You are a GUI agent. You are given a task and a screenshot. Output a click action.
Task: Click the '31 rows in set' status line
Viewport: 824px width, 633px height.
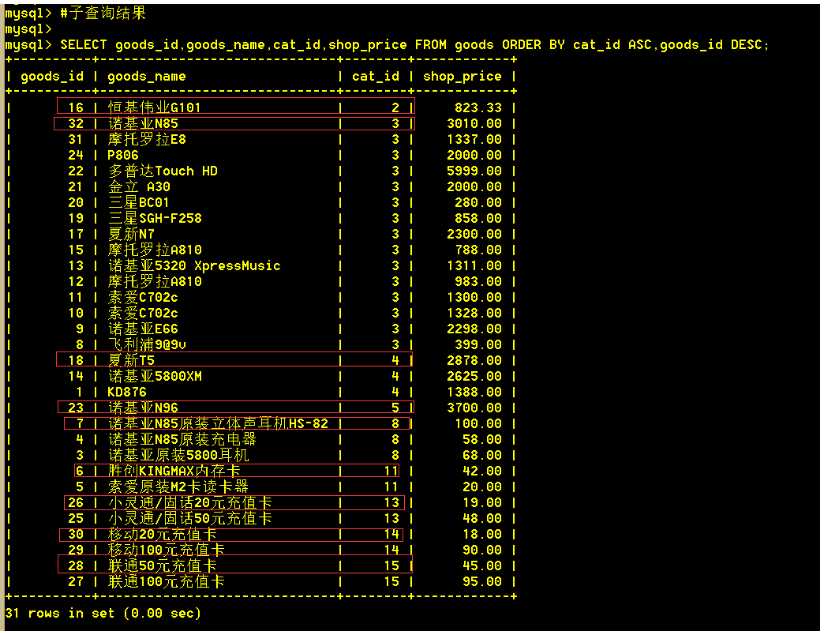click(103, 613)
